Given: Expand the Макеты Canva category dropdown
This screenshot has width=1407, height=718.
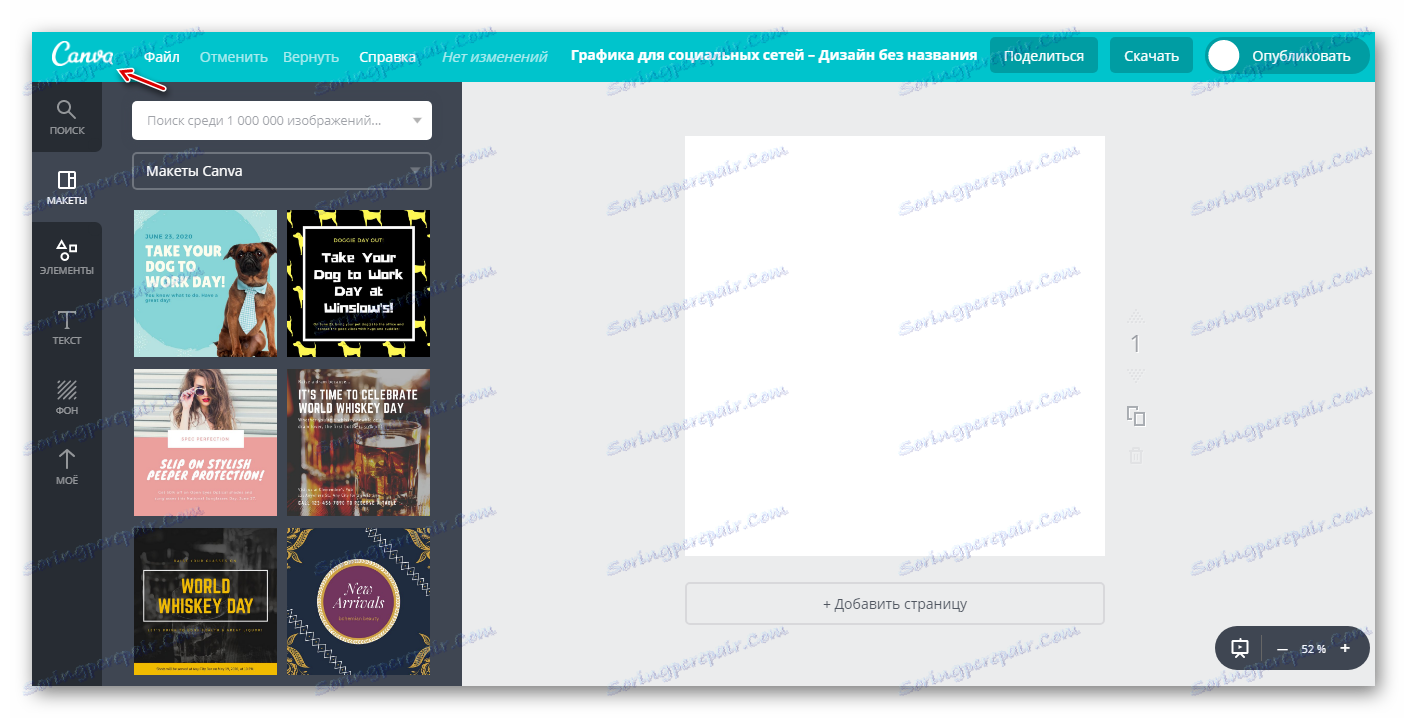Looking at the screenshot, I should tap(416, 171).
